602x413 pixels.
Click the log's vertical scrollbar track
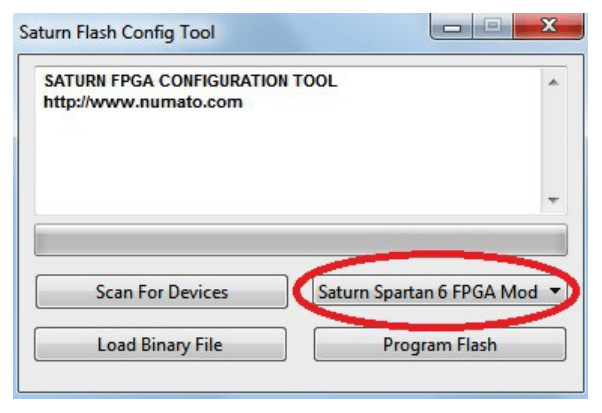point(555,140)
